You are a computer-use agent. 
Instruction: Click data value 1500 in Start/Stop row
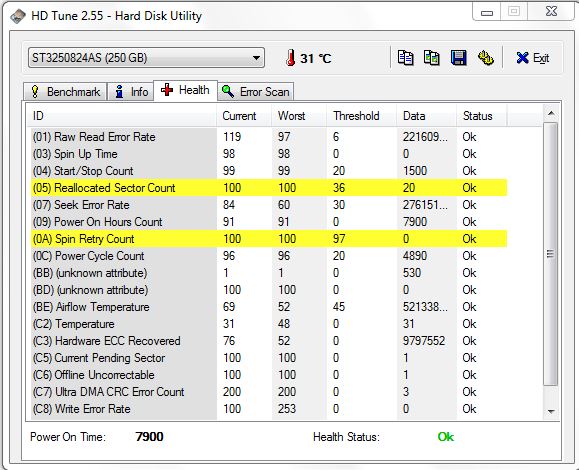pos(415,171)
